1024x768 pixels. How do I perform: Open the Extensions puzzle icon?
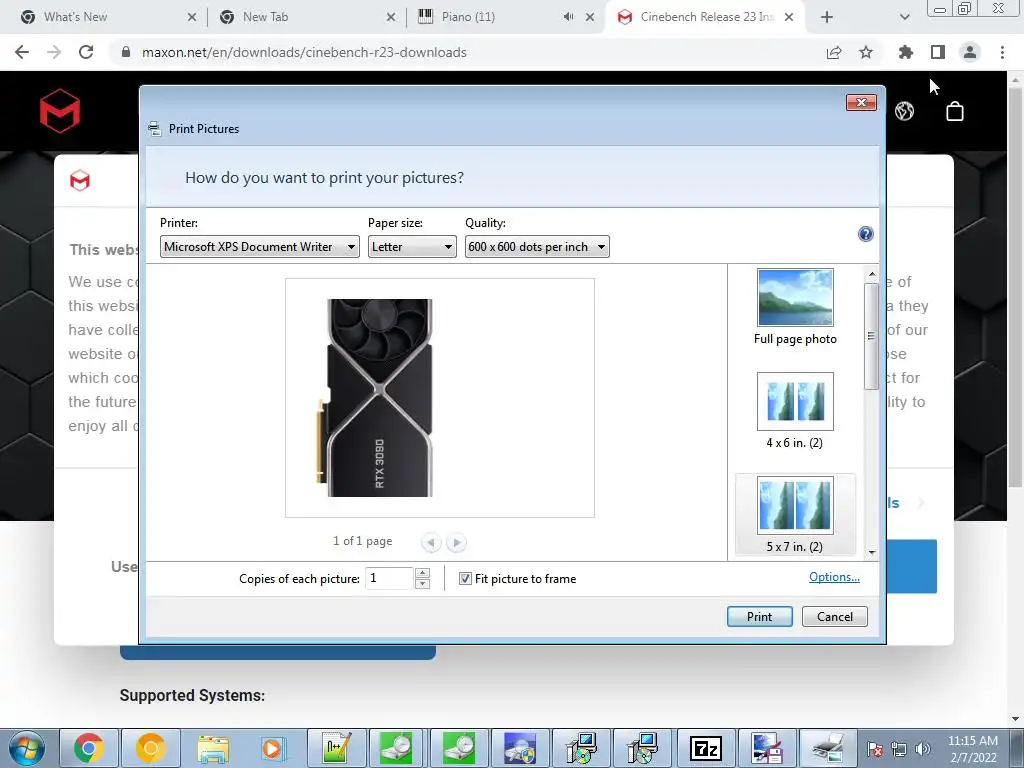click(x=906, y=52)
